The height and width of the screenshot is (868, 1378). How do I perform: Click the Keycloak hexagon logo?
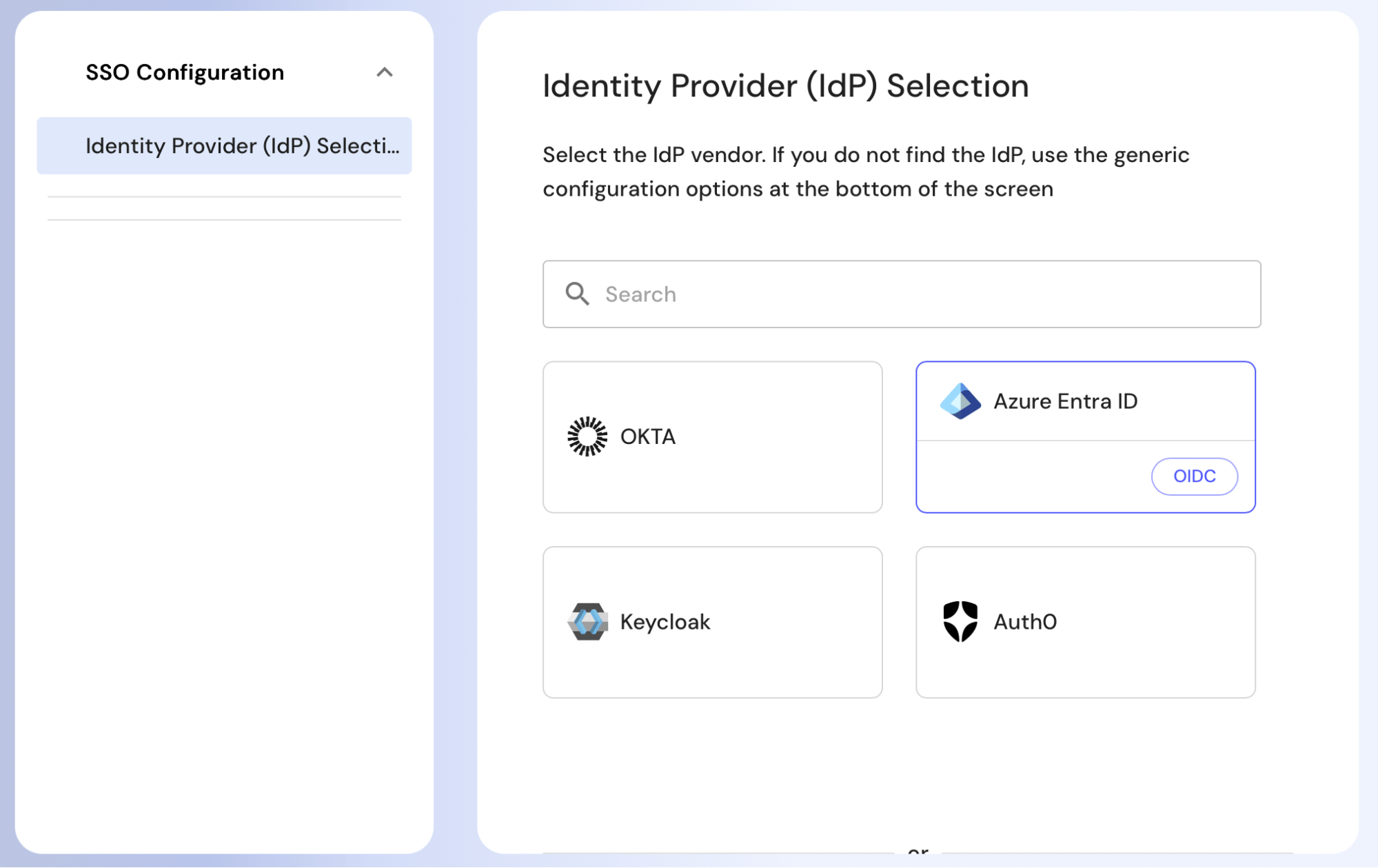click(588, 622)
